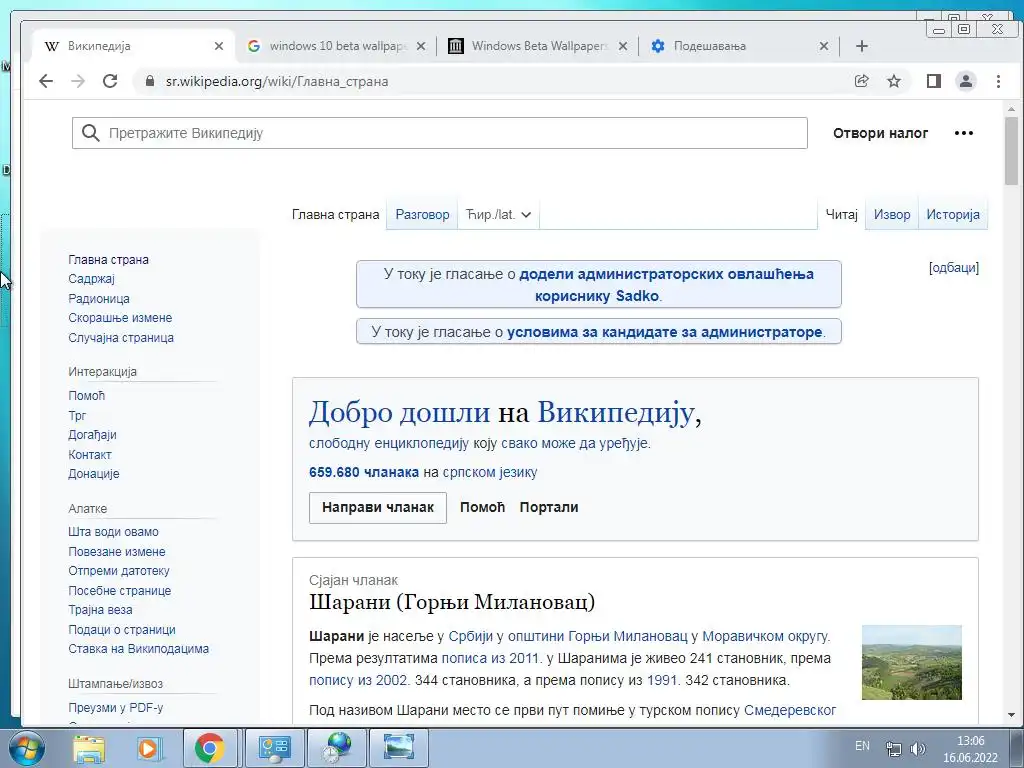Open the share page icon in address bar

(861, 81)
